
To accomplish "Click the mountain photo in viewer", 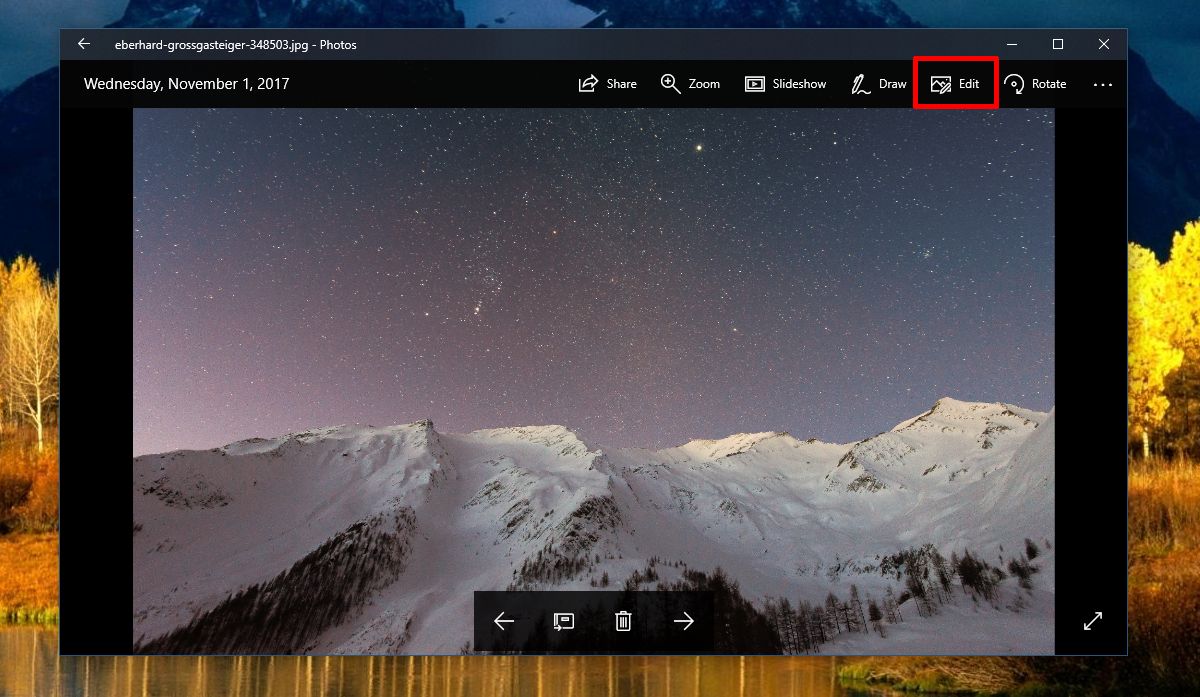I will [x=593, y=380].
